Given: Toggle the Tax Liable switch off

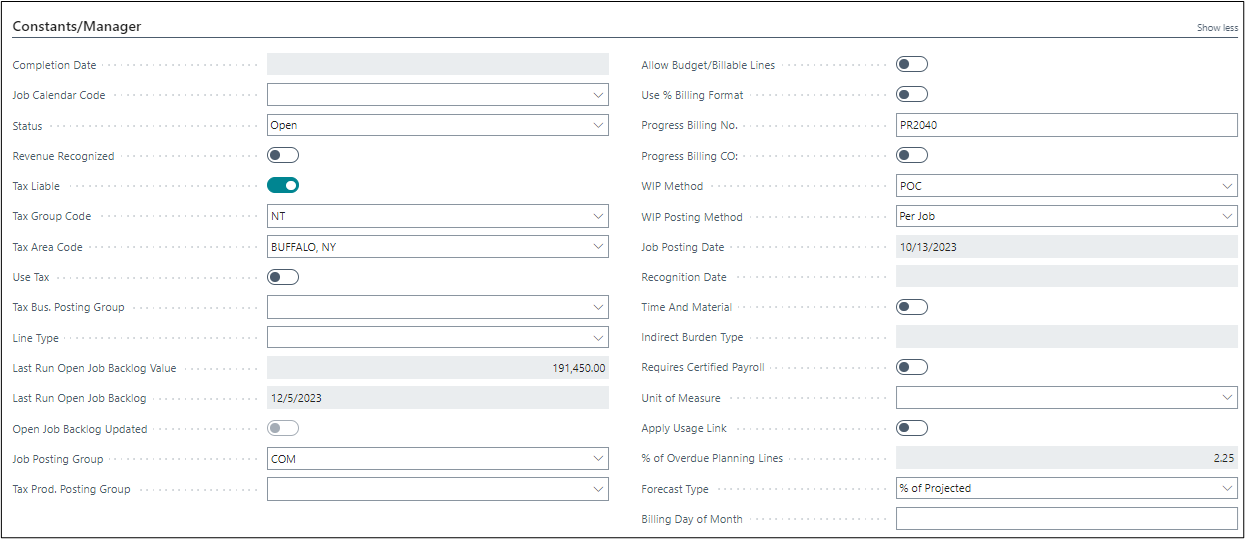Looking at the screenshot, I should 283,185.
